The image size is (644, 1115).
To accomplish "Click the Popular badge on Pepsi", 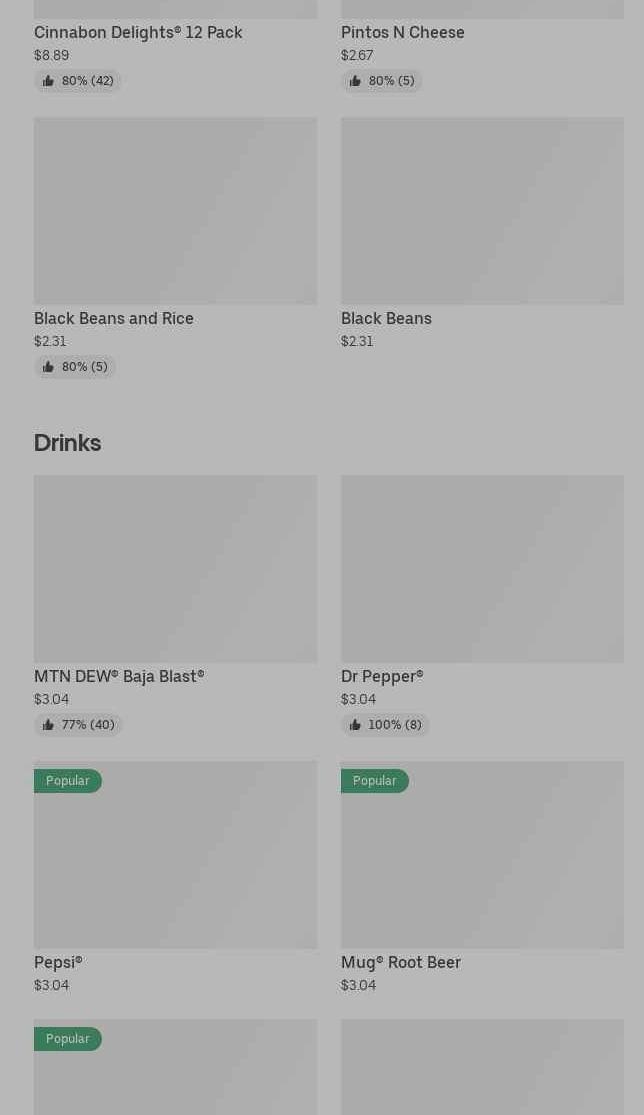I will [x=67, y=781].
